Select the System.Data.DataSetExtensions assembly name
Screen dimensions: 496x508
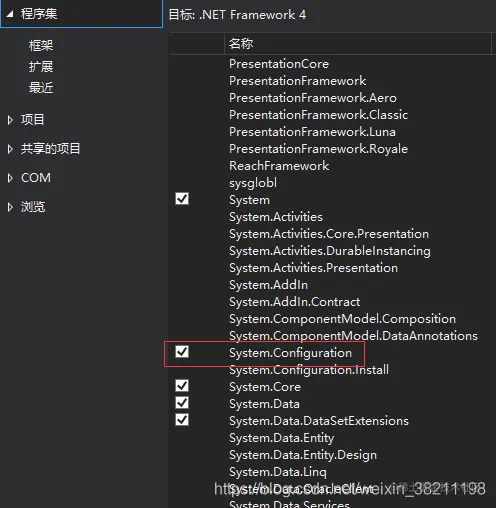pyautogui.click(x=319, y=421)
